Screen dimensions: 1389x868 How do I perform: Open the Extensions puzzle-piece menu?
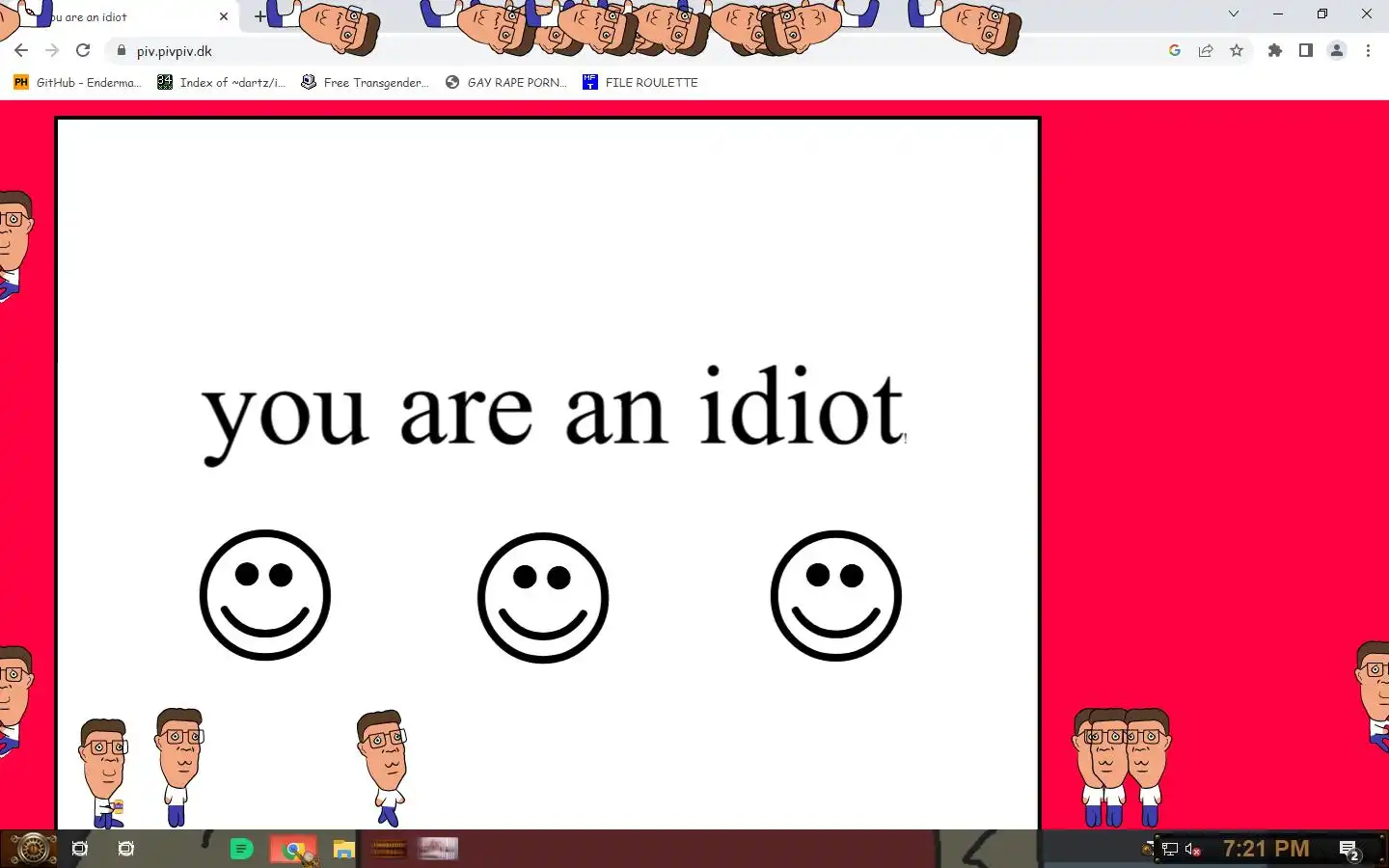[1275, 51]
